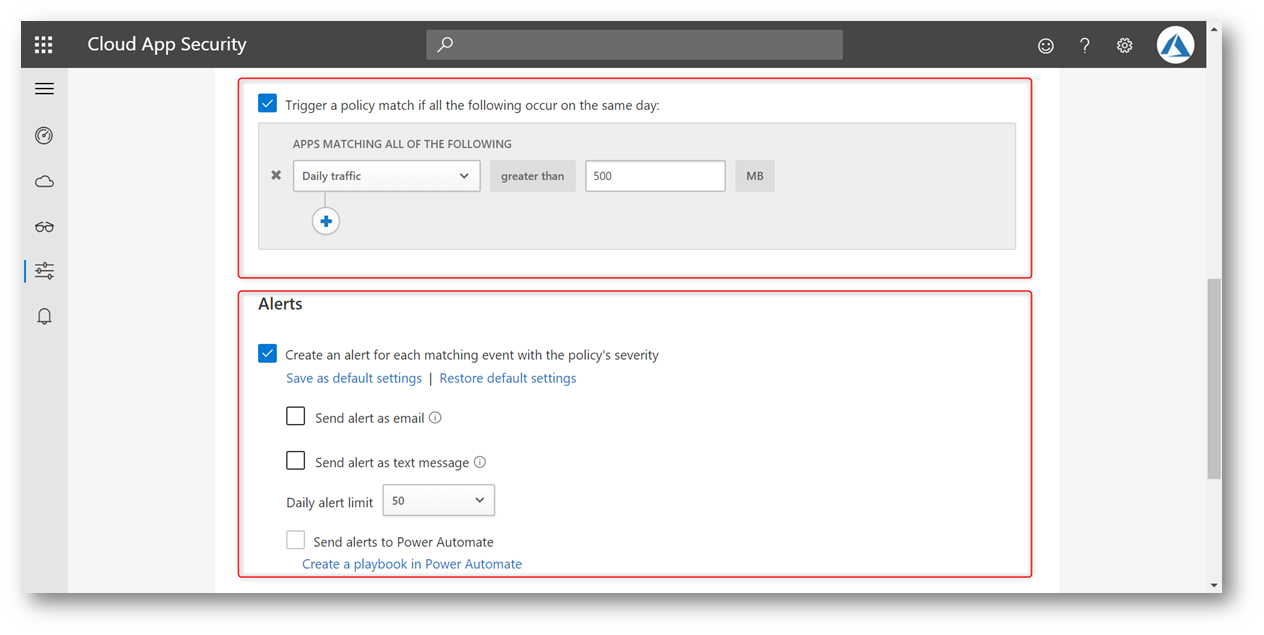Open settings gear icon in header
The image size is (1264, 635).
point(1125,45)
